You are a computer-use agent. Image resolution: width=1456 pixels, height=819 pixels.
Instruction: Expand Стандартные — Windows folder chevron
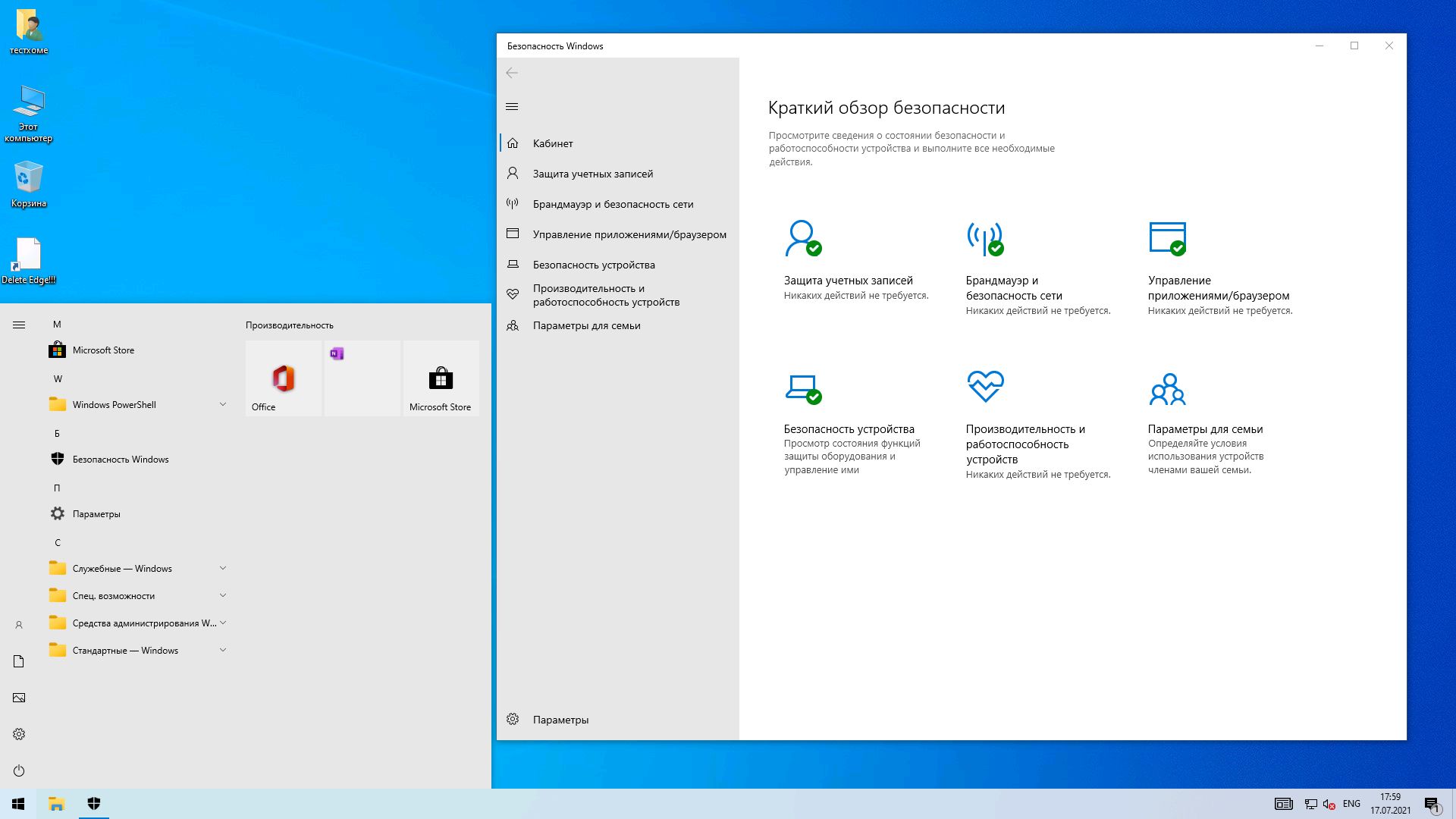[x=223, y=650]
